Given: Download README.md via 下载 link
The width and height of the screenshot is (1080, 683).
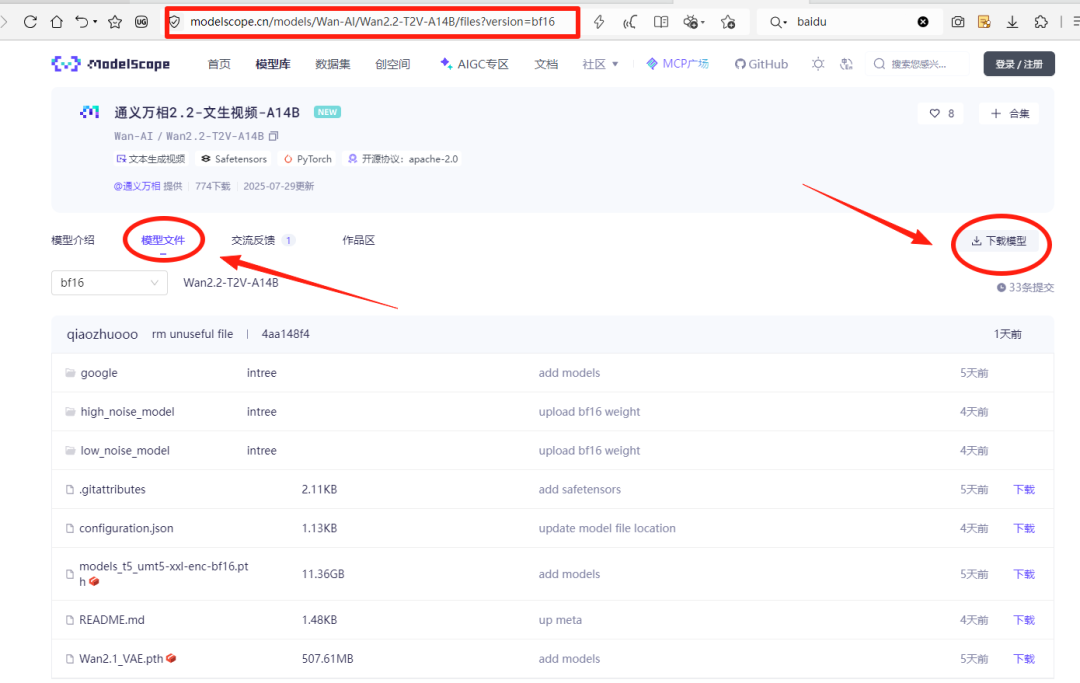Looking at the screenshot, I should pos(1024,620).
